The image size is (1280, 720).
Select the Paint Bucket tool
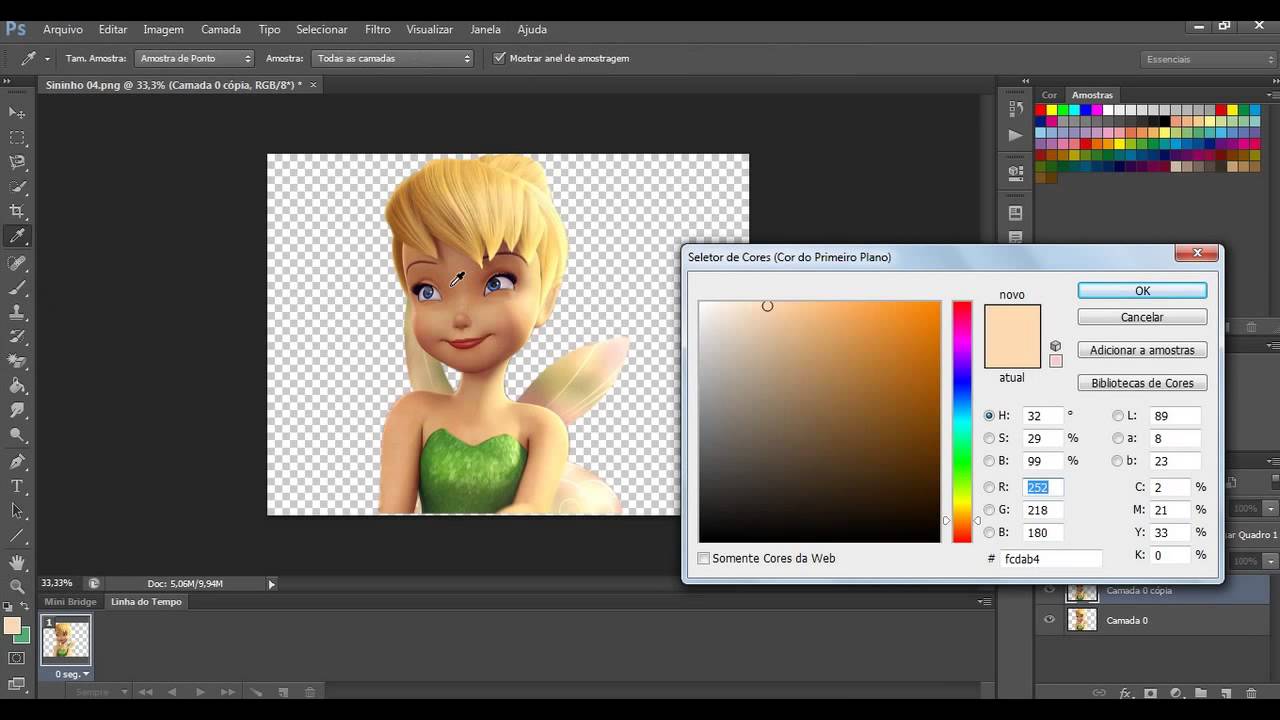pos(17,386)
